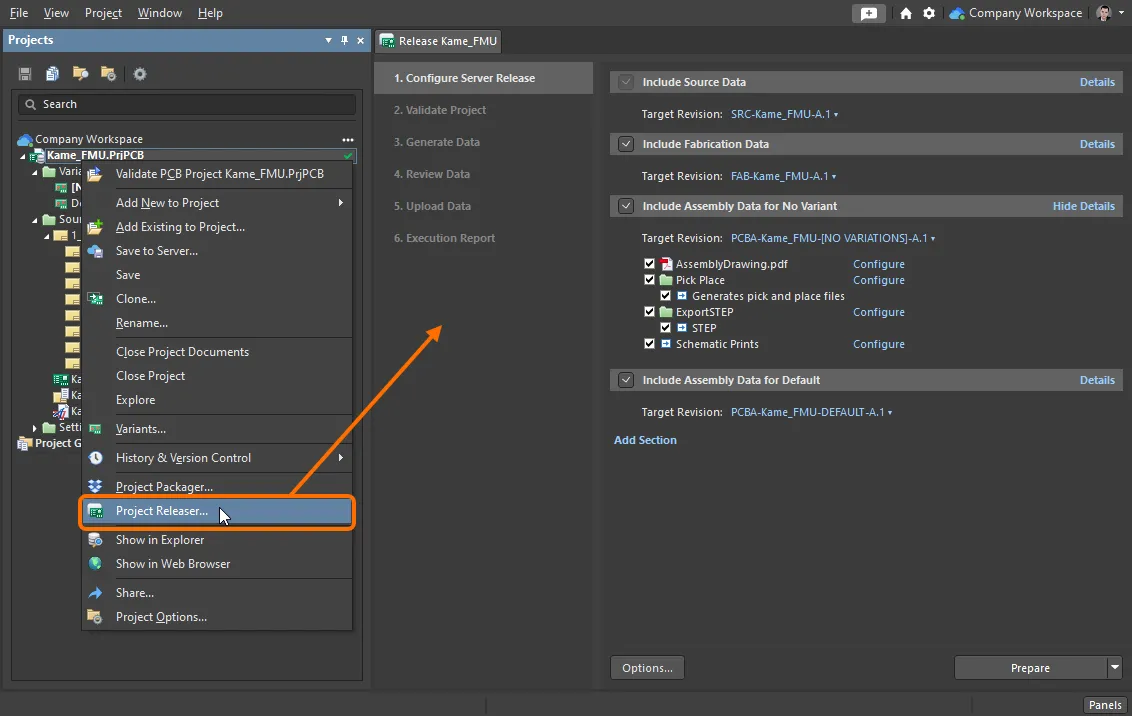Screen dimensions: 1132x716
Task: Click the folder-with-gear project options toolbar icon
Action: click(x=108, y=74)
